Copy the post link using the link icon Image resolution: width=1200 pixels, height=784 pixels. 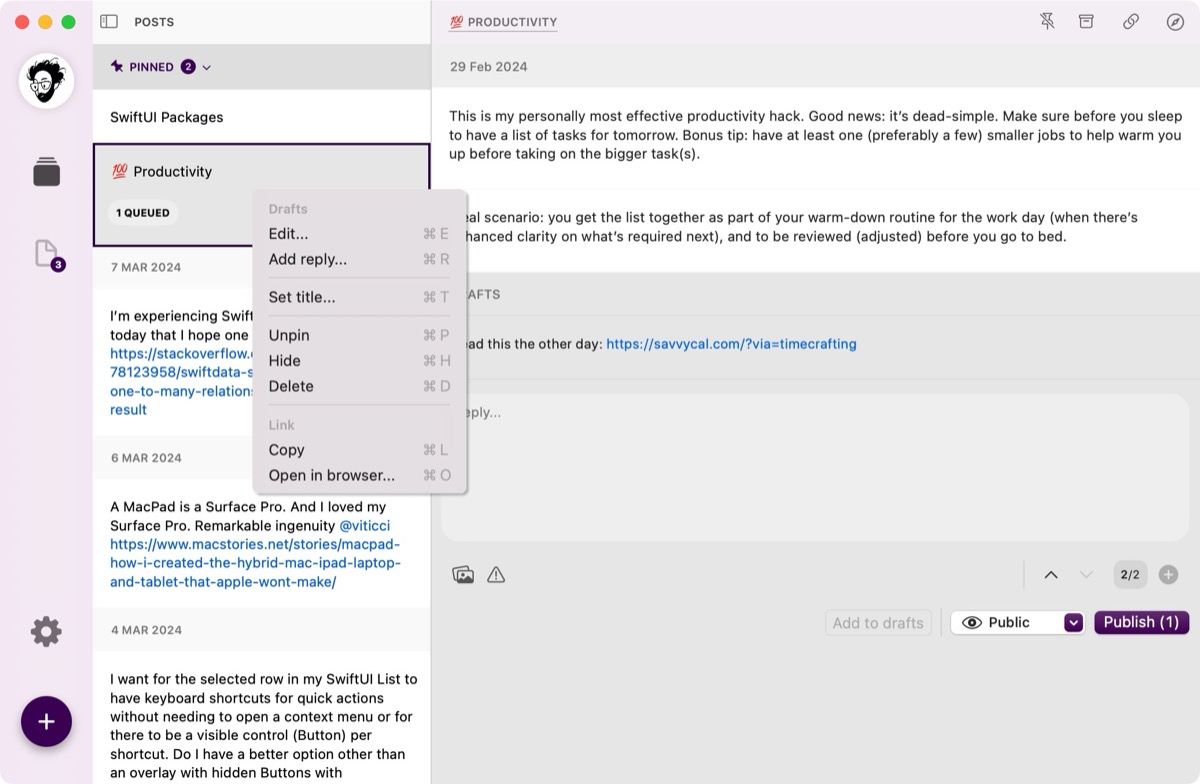click(1130, 21)
